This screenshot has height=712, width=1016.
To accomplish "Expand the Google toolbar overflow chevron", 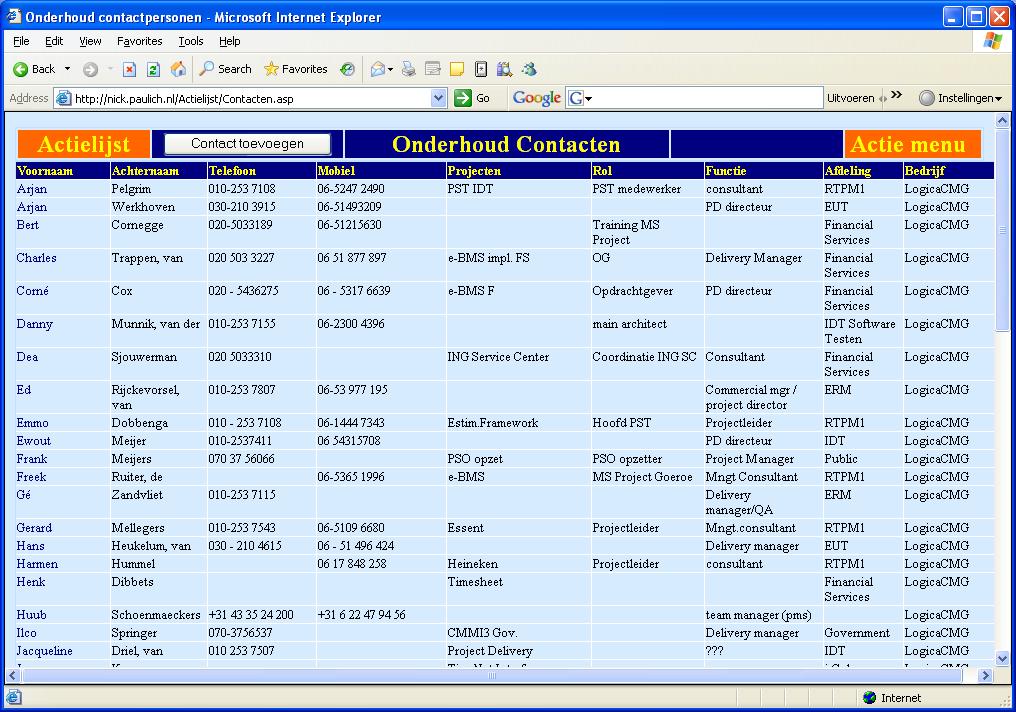I will pos(897,95).
